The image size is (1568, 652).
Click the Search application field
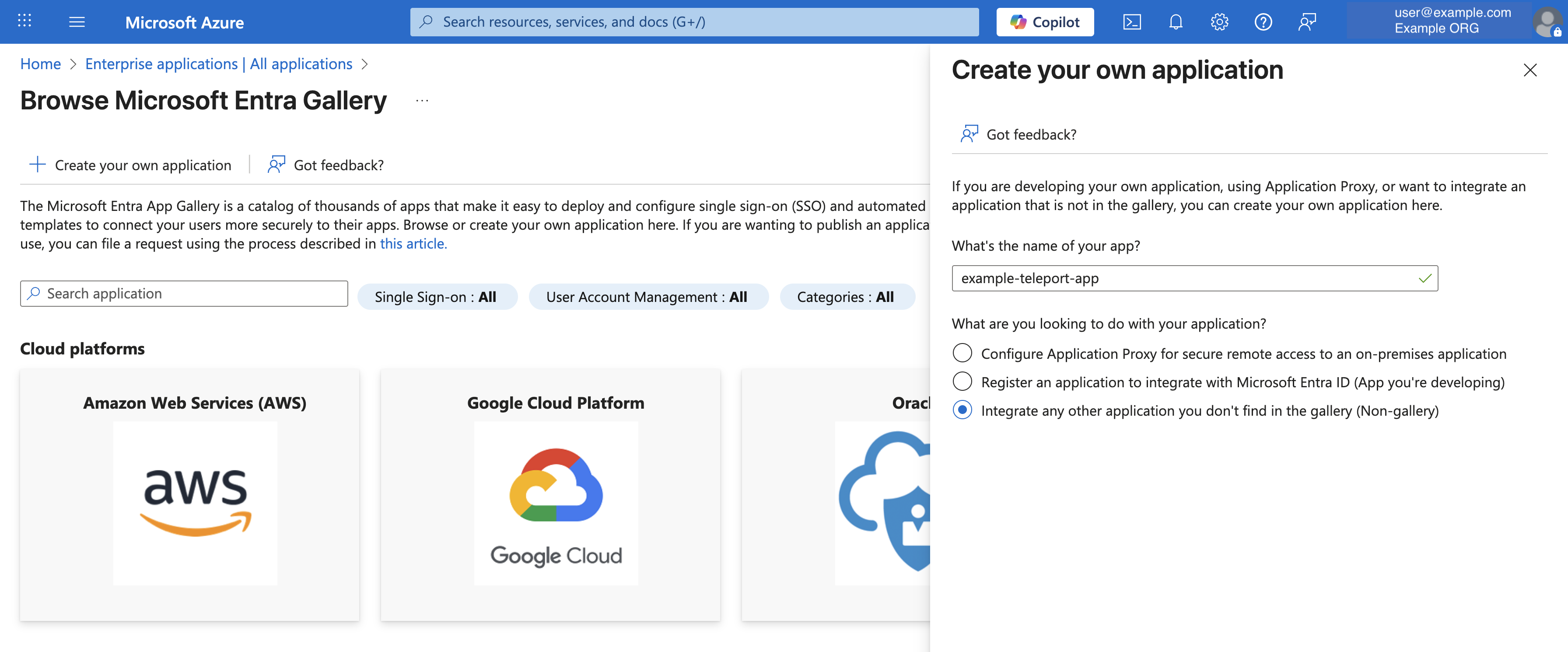coord(183,294)
